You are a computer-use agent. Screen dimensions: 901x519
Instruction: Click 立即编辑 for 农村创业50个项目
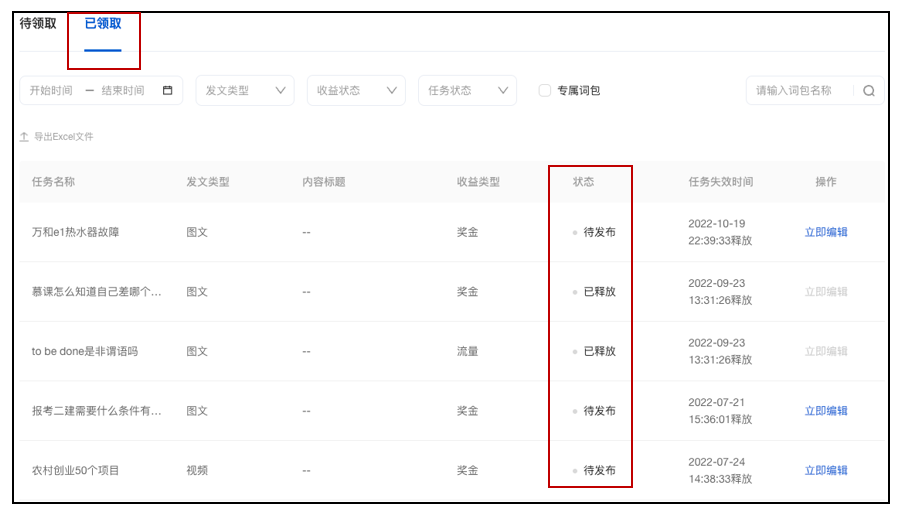pyautogui.click(x=826, y=471)
